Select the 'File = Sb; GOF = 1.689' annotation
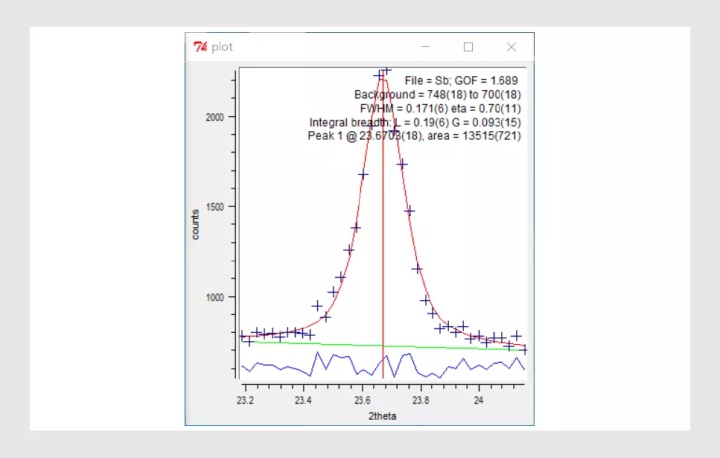The image size is (720, 458). [461, 81]
